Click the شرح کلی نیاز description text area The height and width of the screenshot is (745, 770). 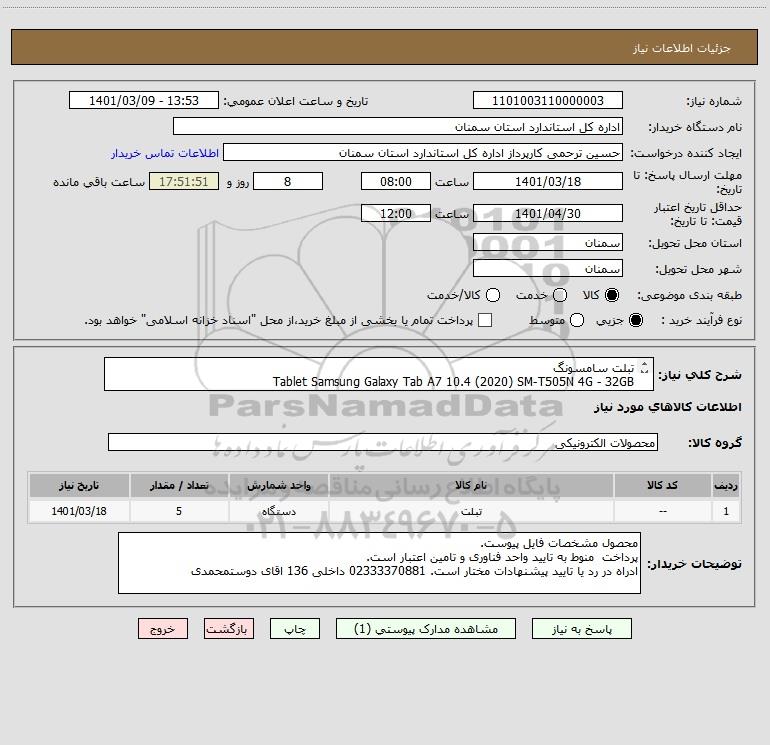pos(379,374)
